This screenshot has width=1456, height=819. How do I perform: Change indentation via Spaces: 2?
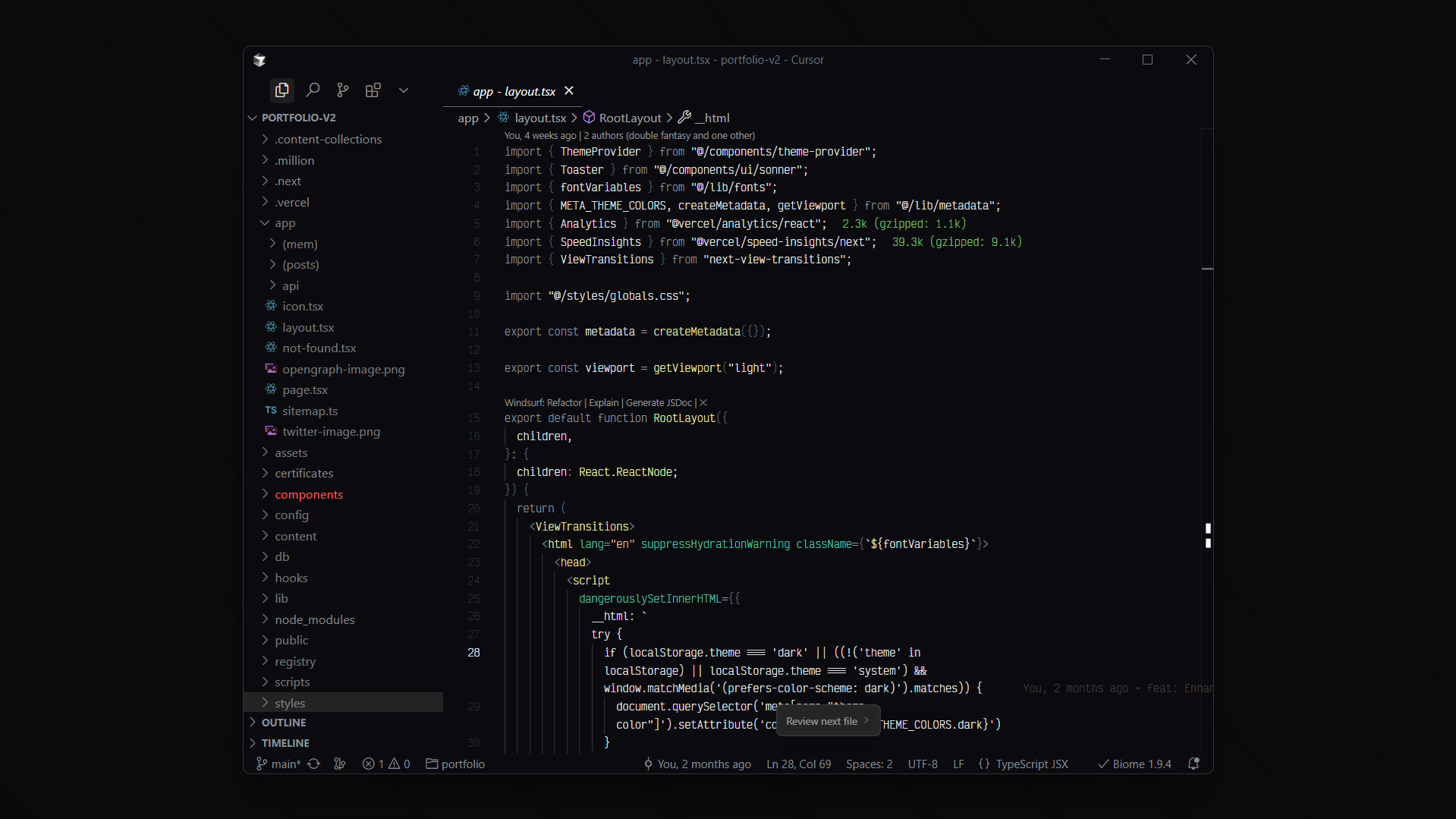[869, 764]
